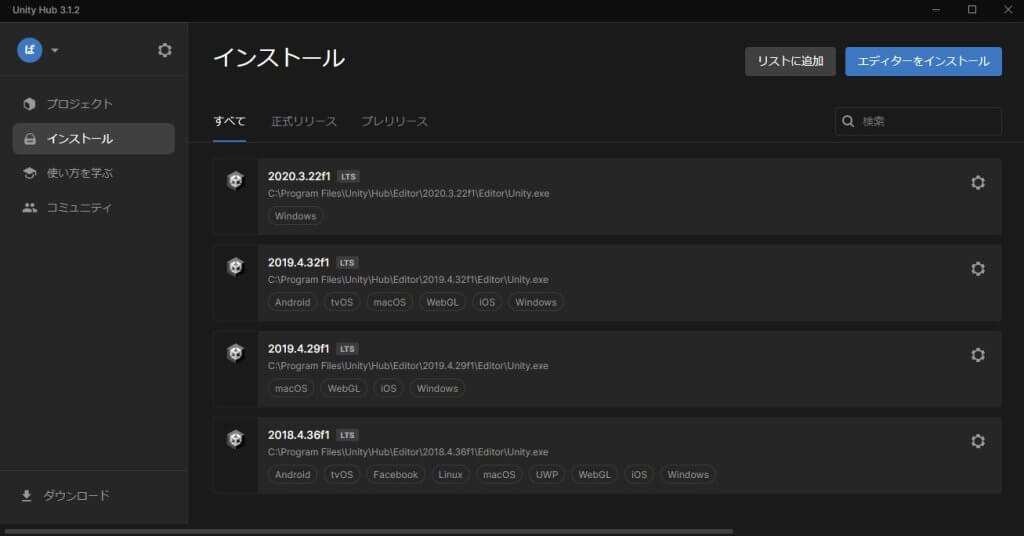
Task: Click UWP tag under 2018.4.36f1
Action: [x=547, y=475]
